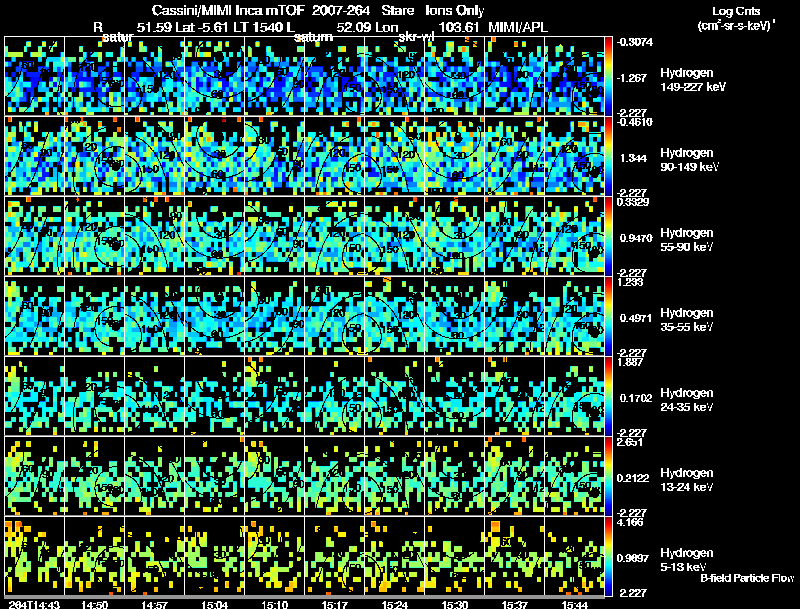
Task: Click the color scale beside Hydrogen 35-55 keV
Action: pos(608,316)
